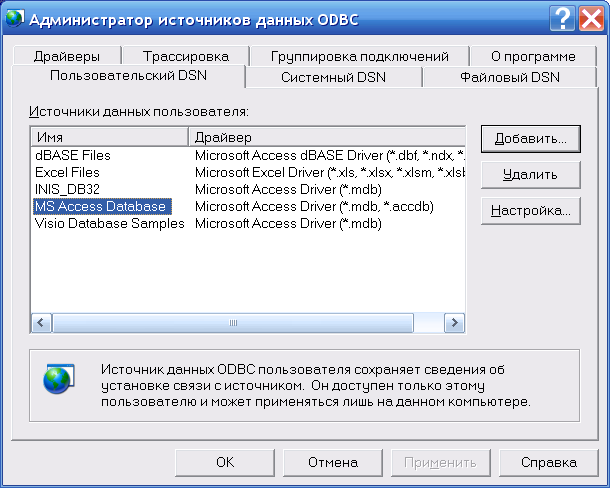610x488 pixels.
Task: Open the Файловый DSN tab
Action: [510, 77]
